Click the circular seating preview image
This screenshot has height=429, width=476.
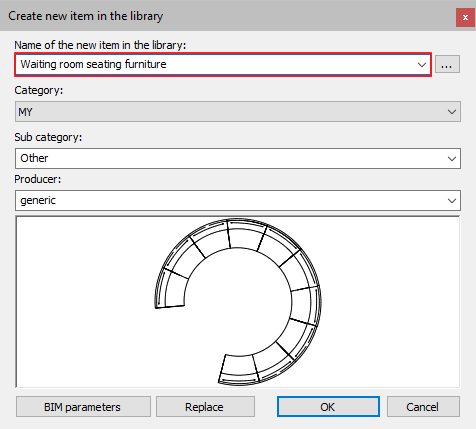point(238,302)
